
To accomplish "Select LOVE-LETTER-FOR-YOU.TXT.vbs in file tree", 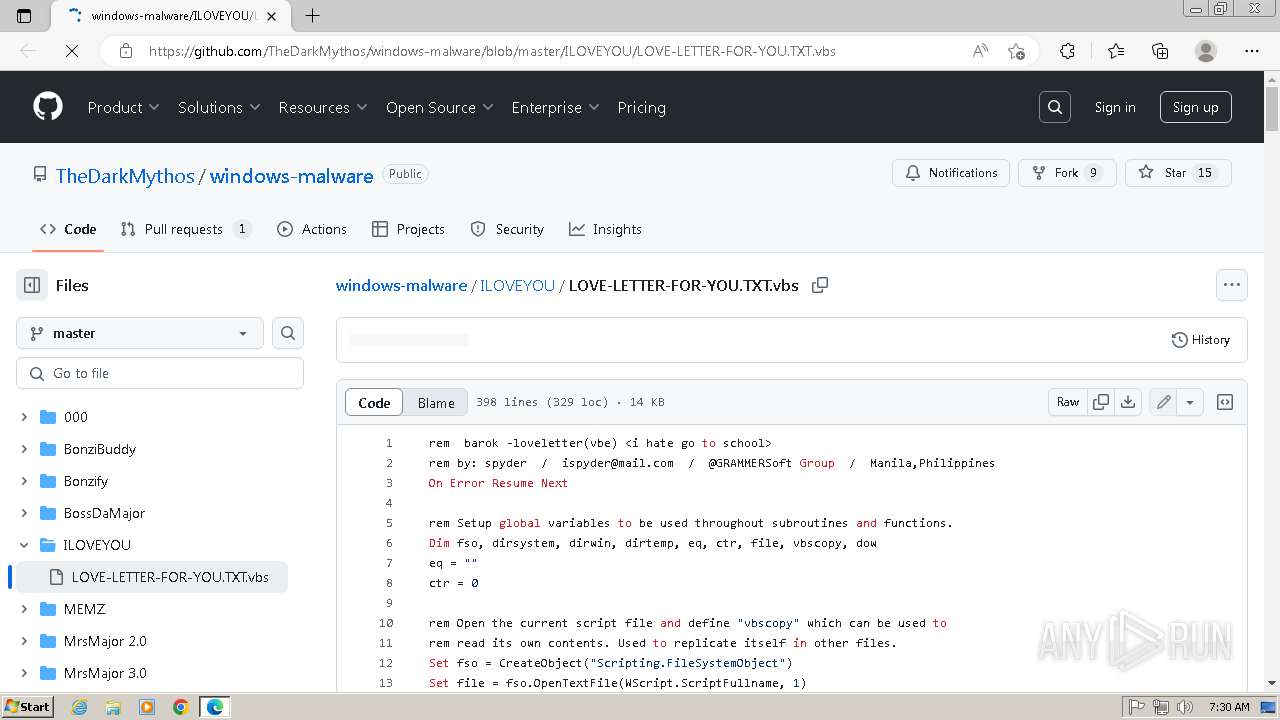I will pos(151,577).
